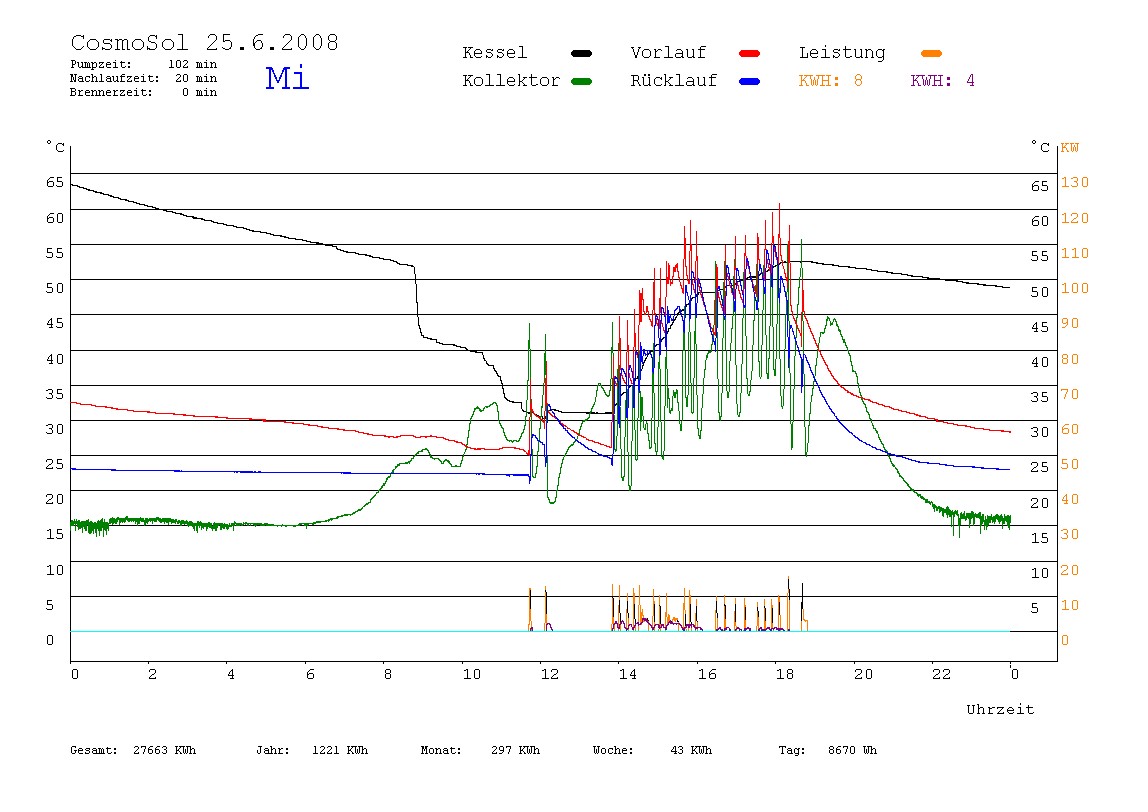The width and height of the screenshot is (1148, 812).
Task: Click the total value '27663 KWh'
Action: pos(165,750)
